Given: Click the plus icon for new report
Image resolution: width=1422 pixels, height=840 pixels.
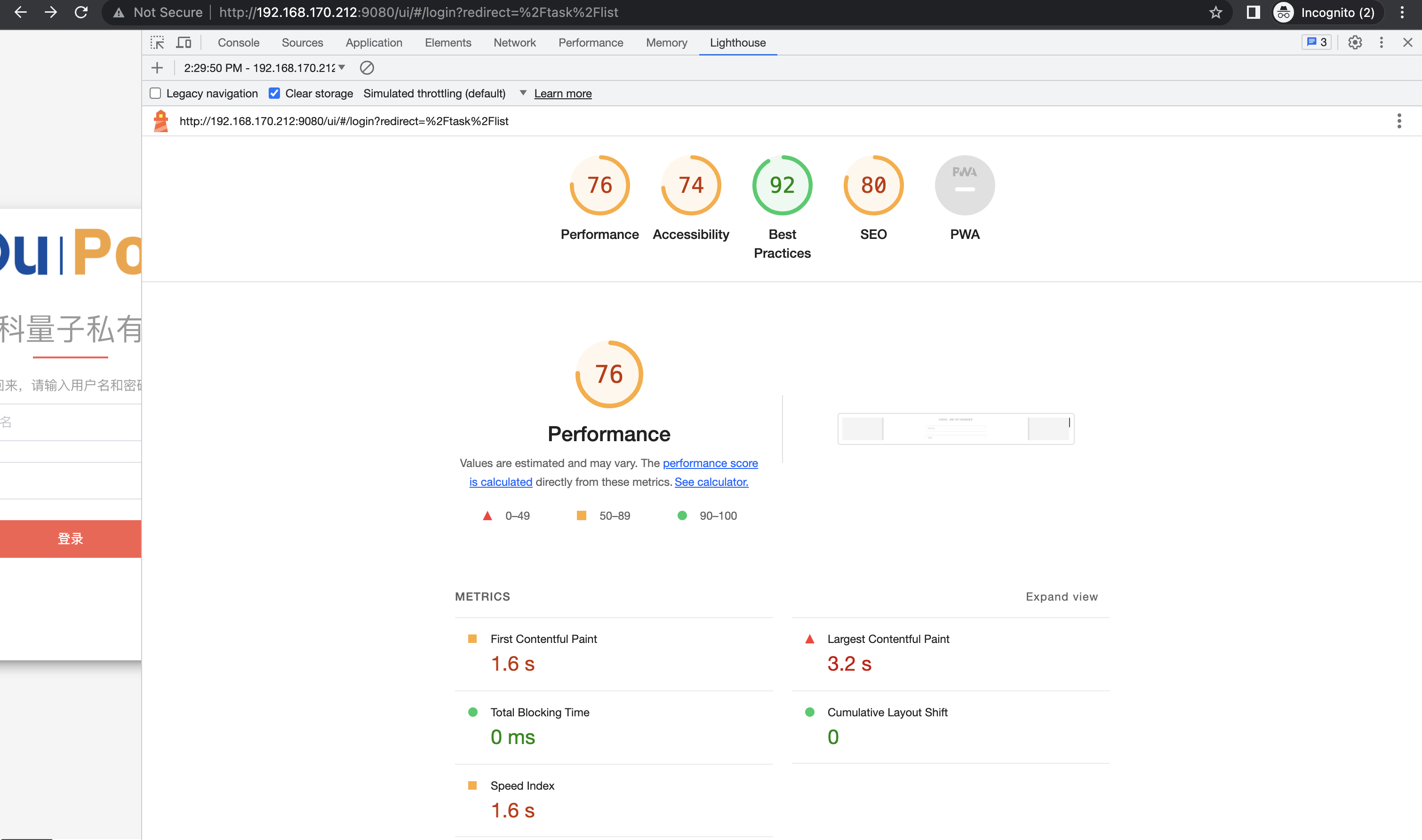Looking at the screenshot, I should (157, 68).
